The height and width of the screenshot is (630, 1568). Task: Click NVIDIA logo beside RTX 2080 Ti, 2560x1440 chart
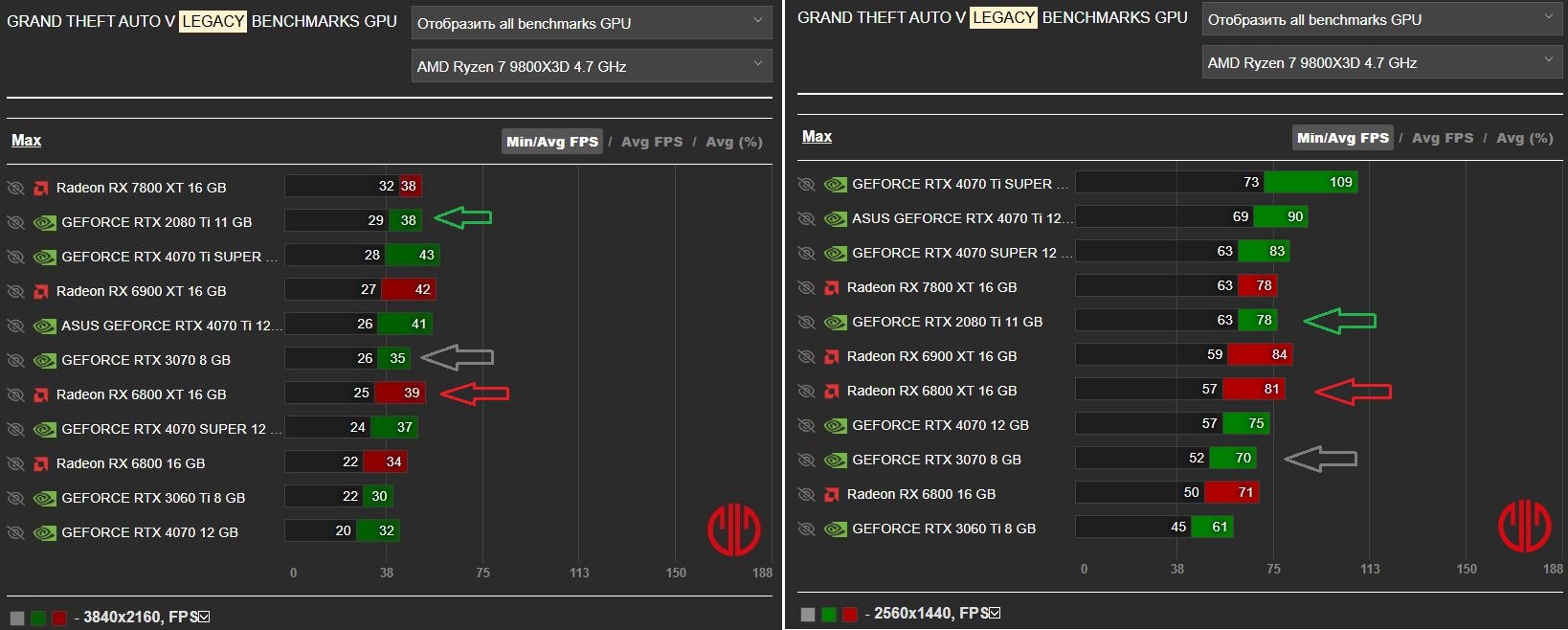point(835,322)
